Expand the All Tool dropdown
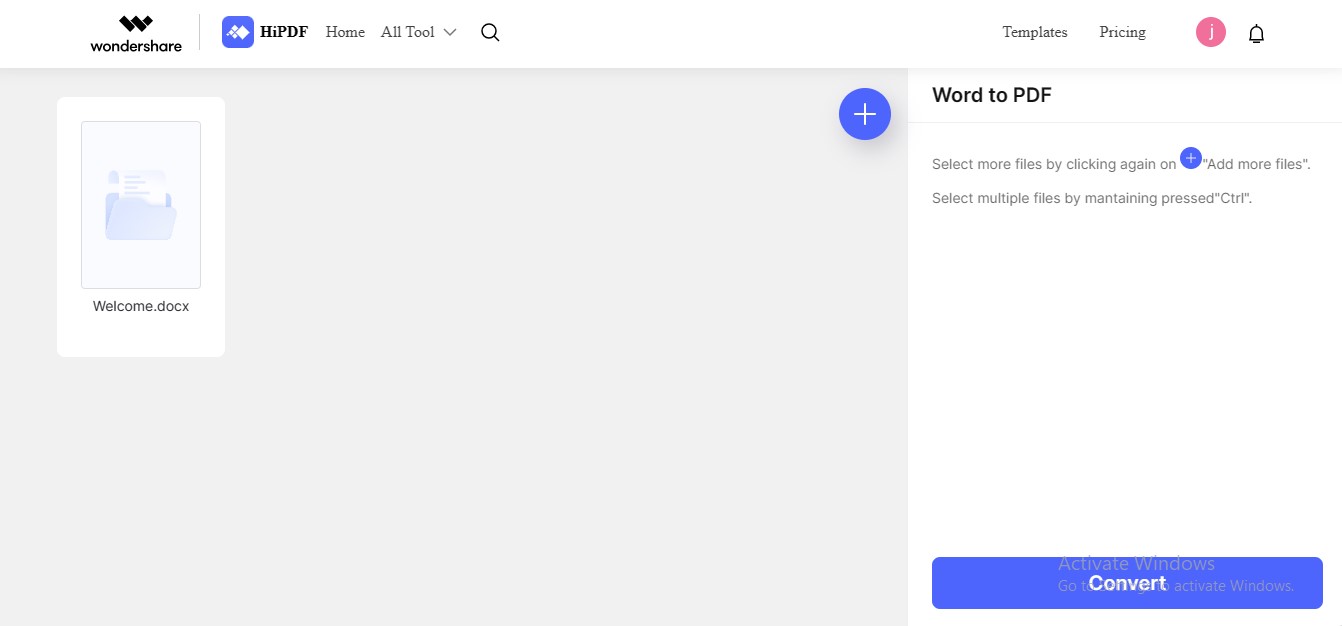The height and width of the screenshot is (626, 1342). (418, 32)
